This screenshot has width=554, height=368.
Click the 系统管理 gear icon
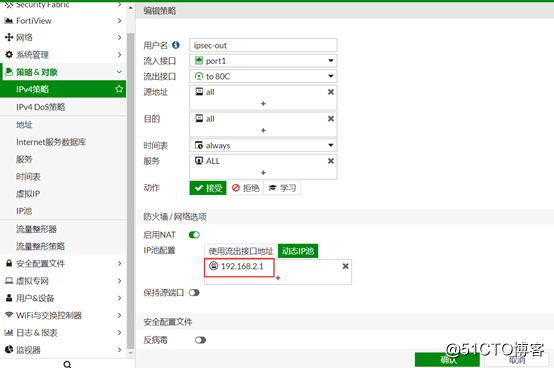[x=9, y=54]
